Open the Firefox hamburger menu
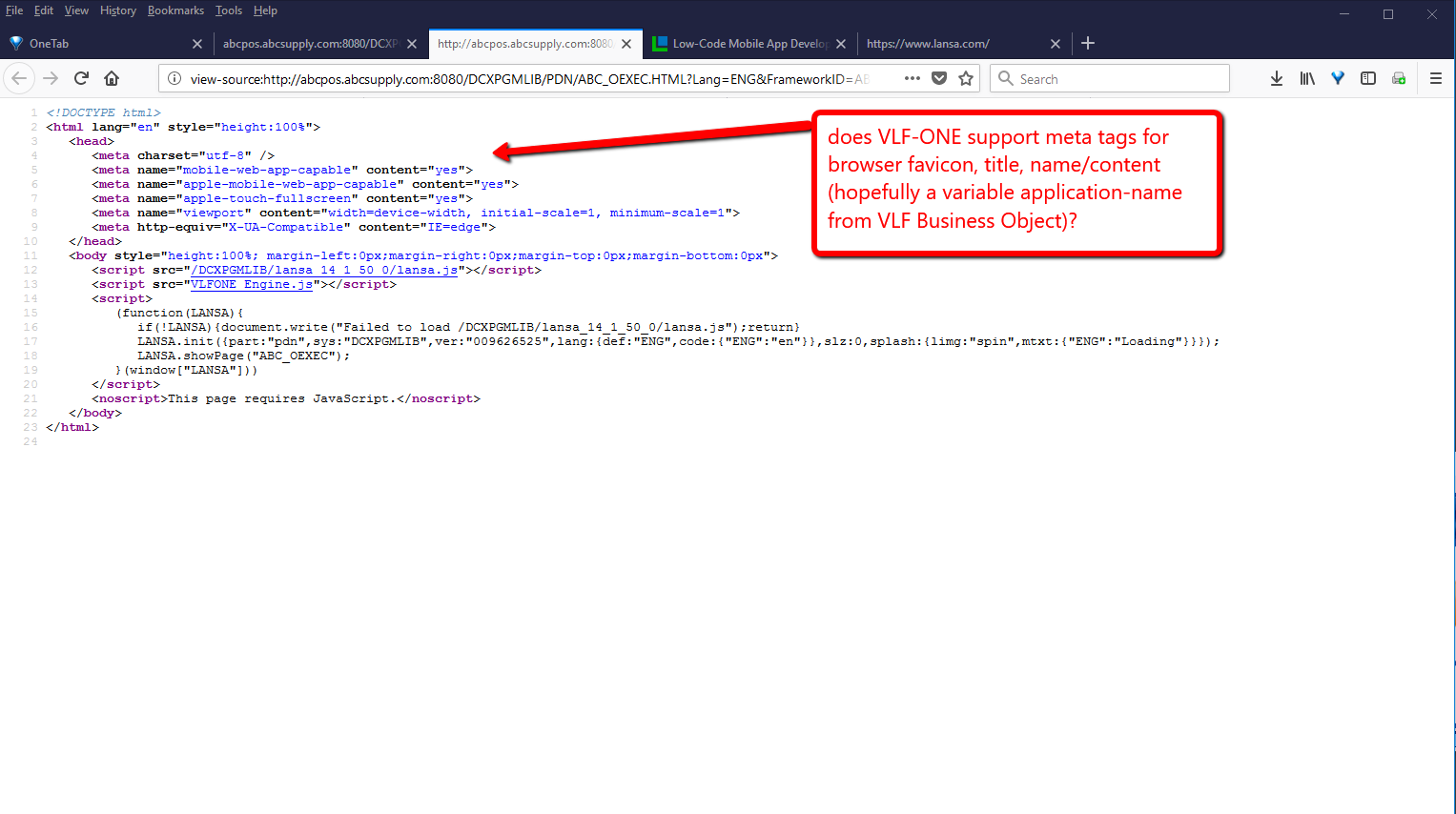1456x814 pixels. [x=1435, y=78]
